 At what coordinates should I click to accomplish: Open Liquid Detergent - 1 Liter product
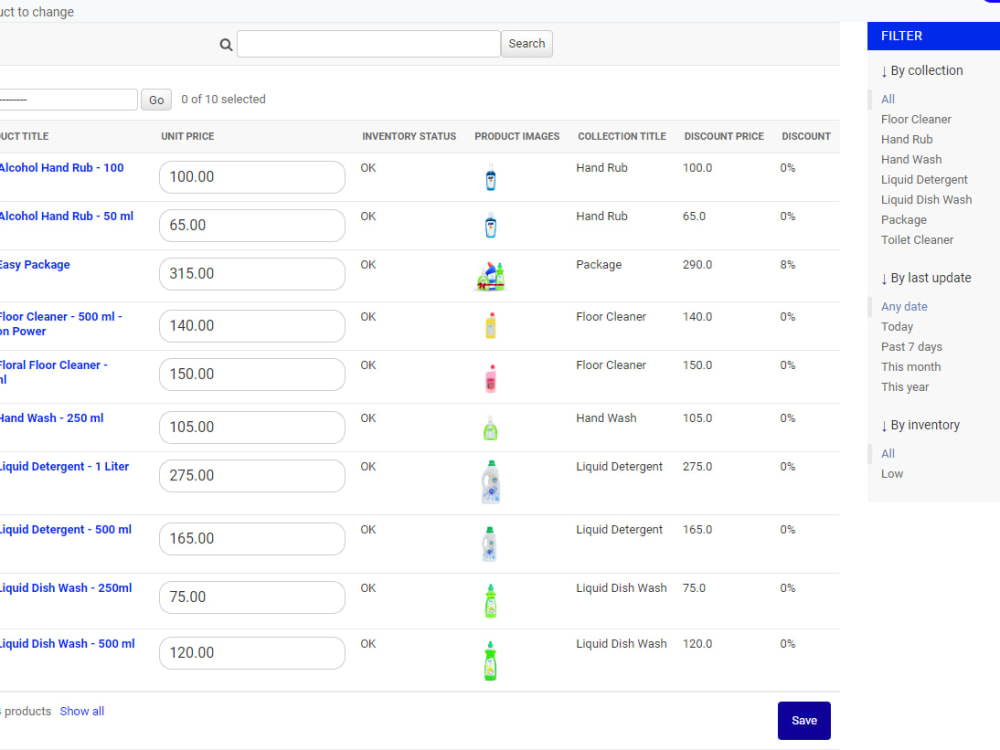coord(64,467)
